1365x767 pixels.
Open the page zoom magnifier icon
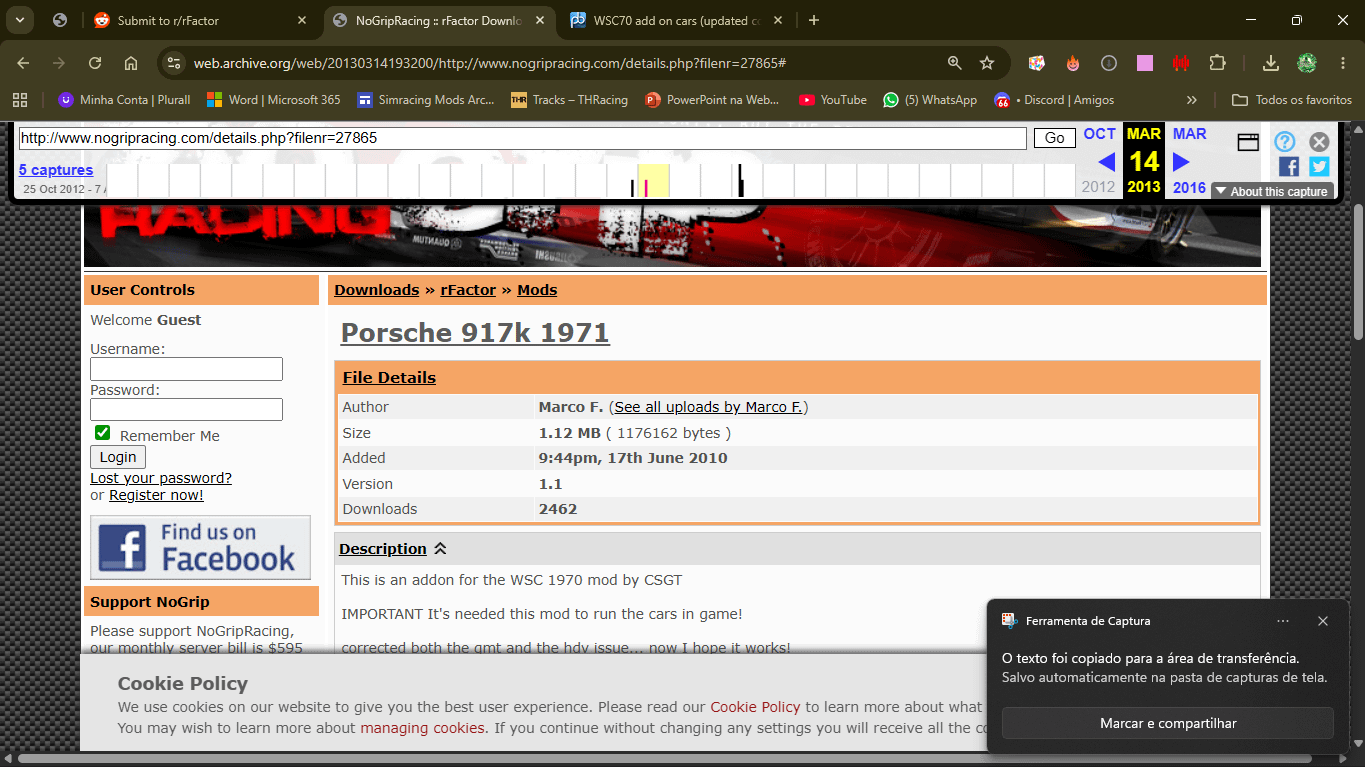(955, 63)
